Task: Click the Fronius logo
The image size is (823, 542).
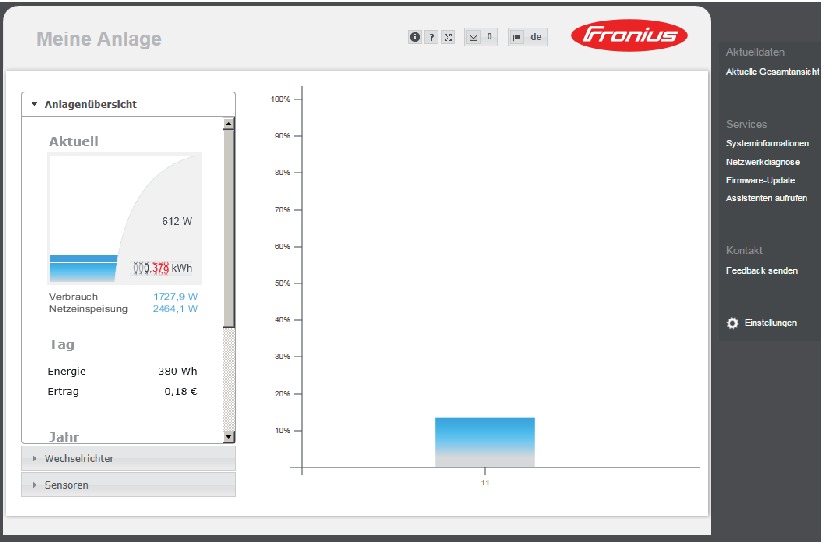Action: [x=629, y=37]
